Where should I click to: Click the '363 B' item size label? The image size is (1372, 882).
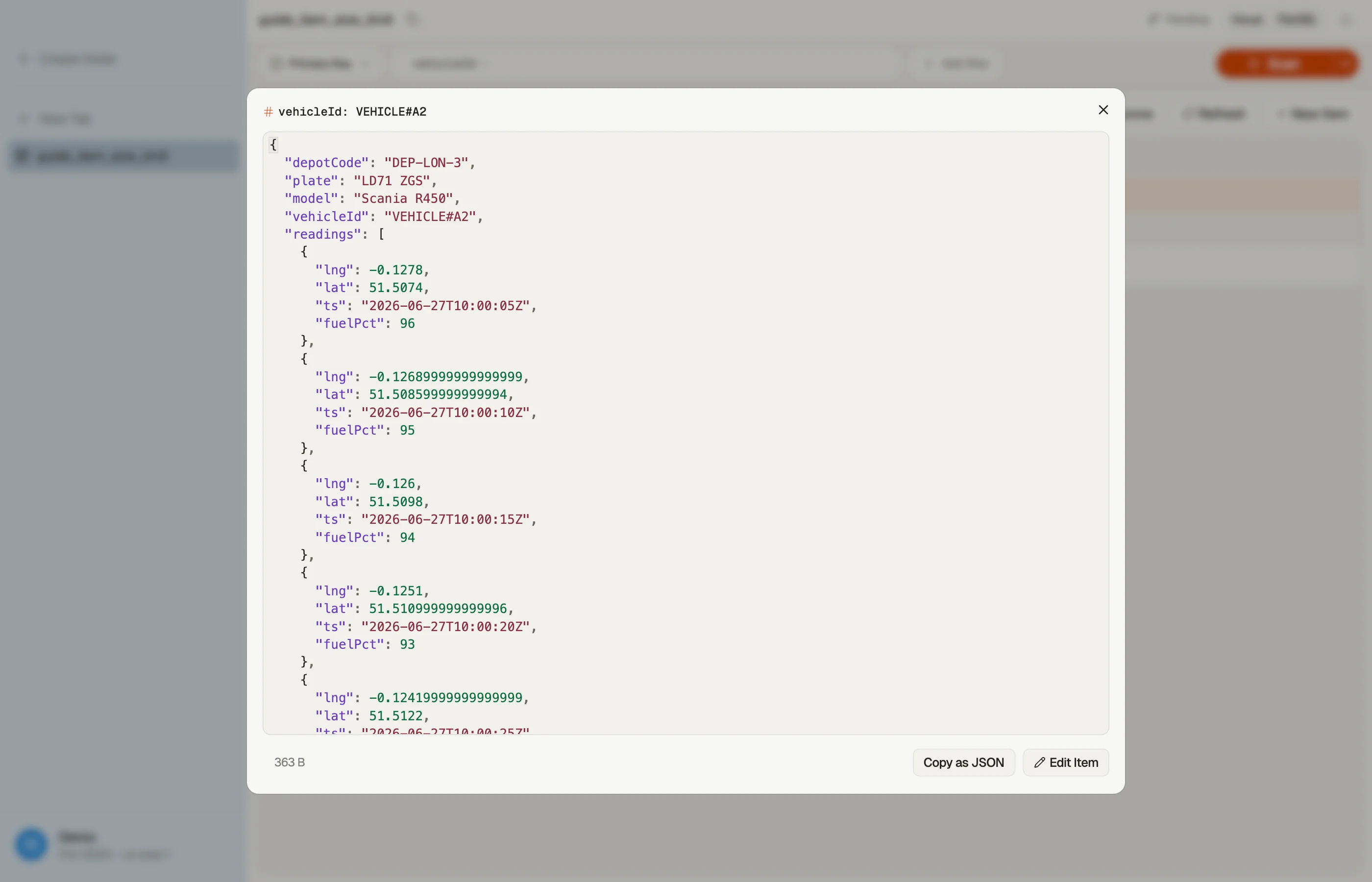coord(290,762)
